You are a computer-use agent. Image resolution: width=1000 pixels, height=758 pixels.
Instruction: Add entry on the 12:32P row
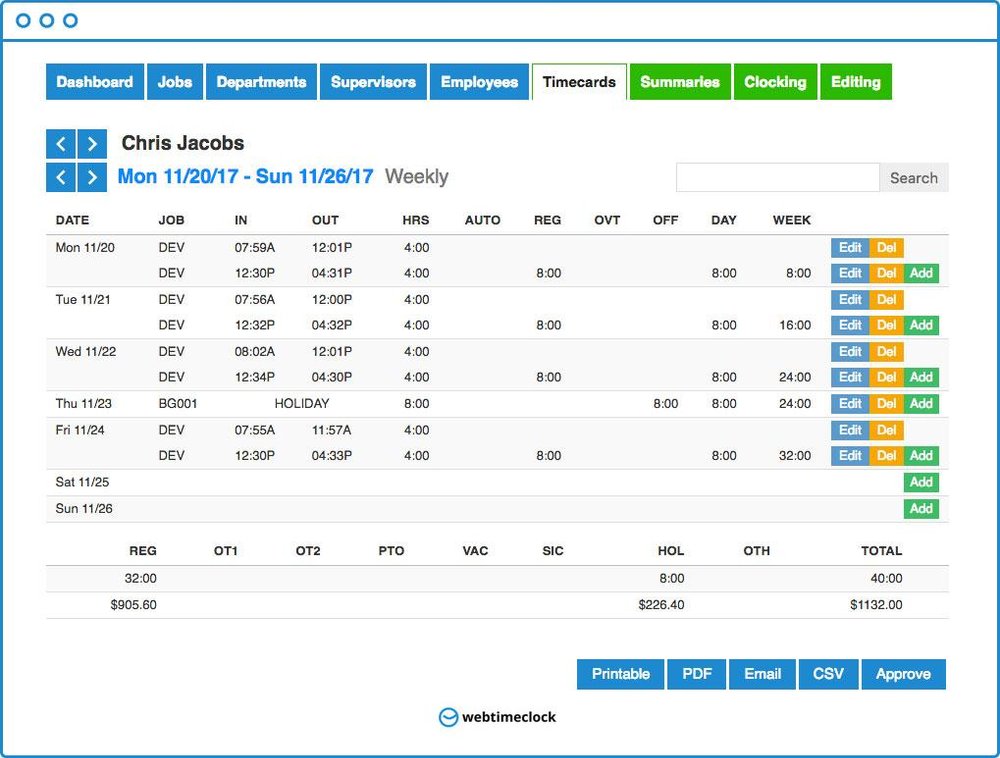pos(921,324)
